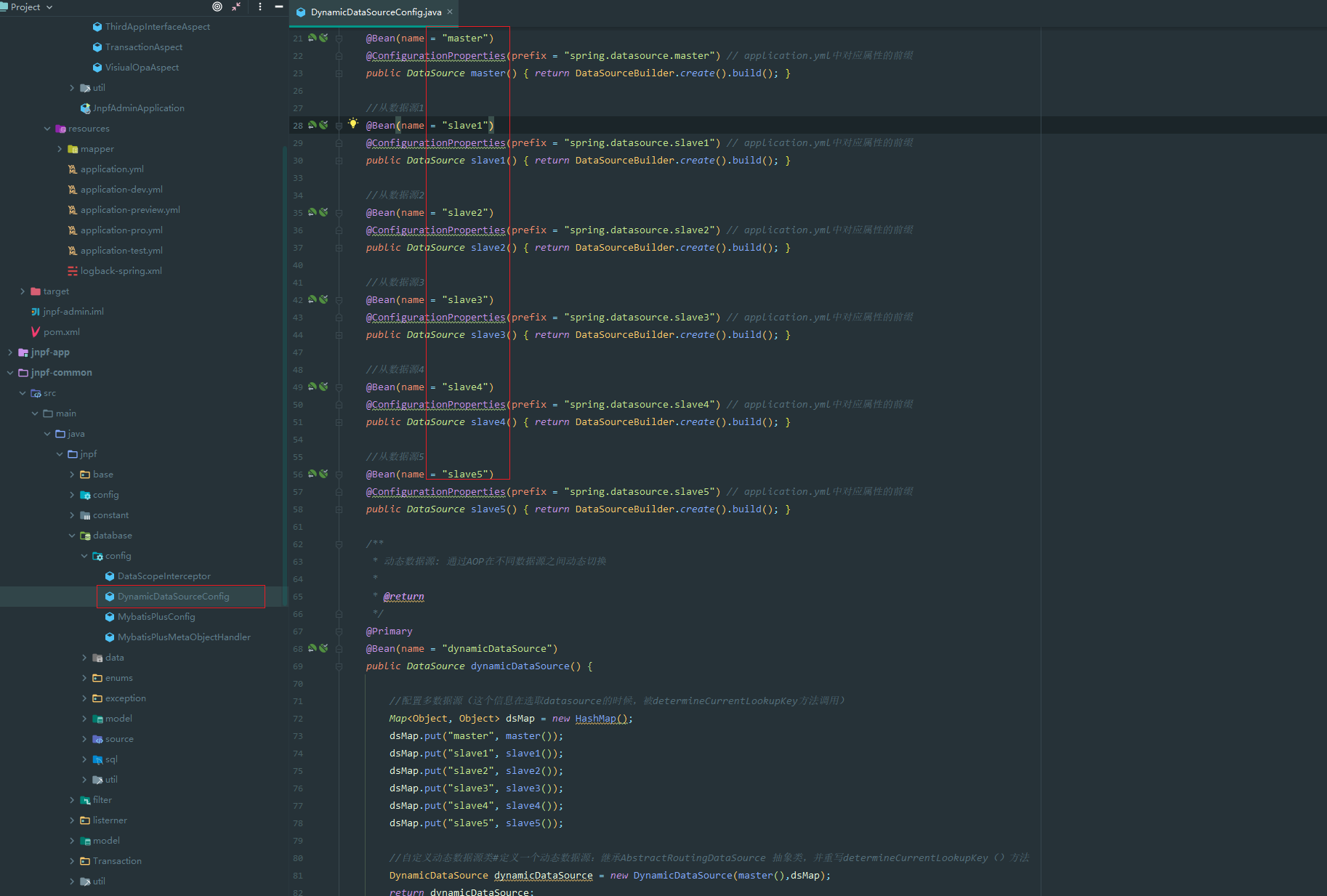Expand the target folder

[x=23, y=291]
